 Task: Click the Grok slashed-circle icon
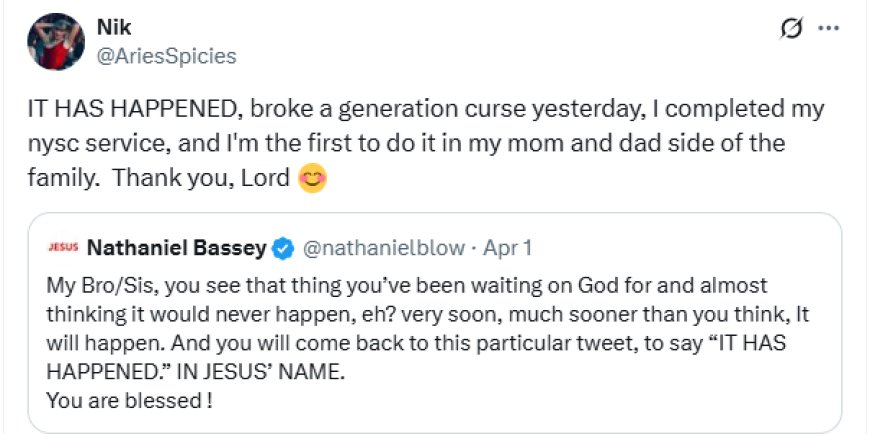[790, 29]
